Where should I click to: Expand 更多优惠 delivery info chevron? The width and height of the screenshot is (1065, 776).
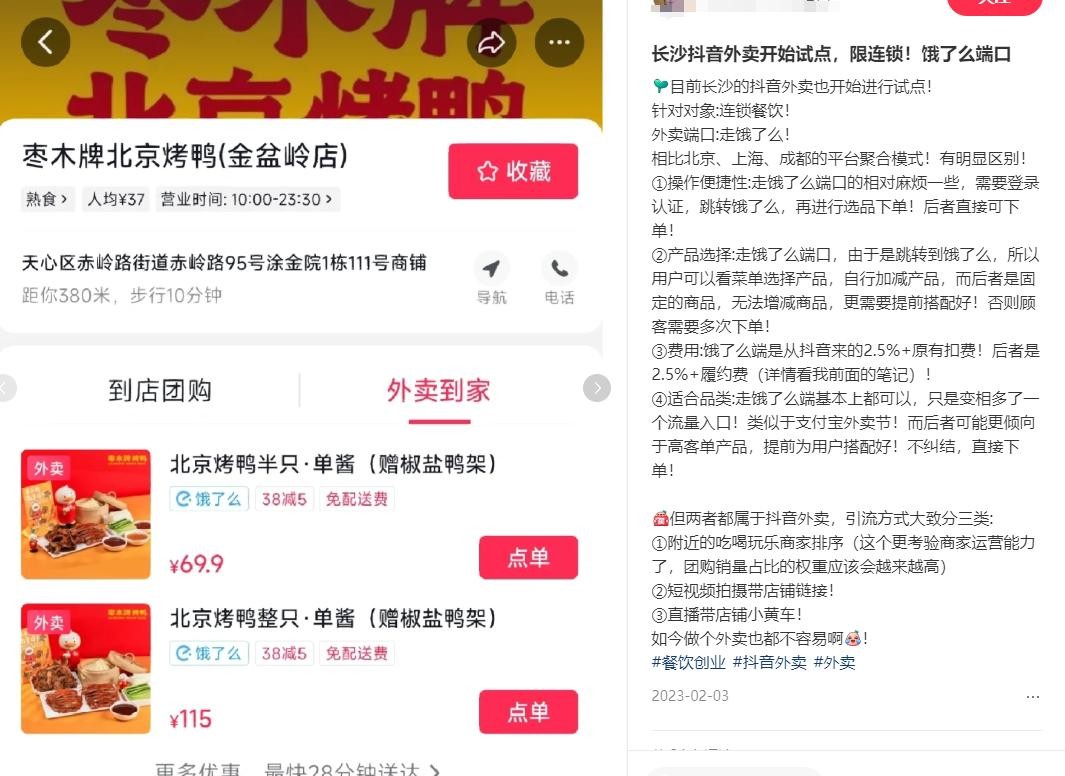tap(435, 770)
